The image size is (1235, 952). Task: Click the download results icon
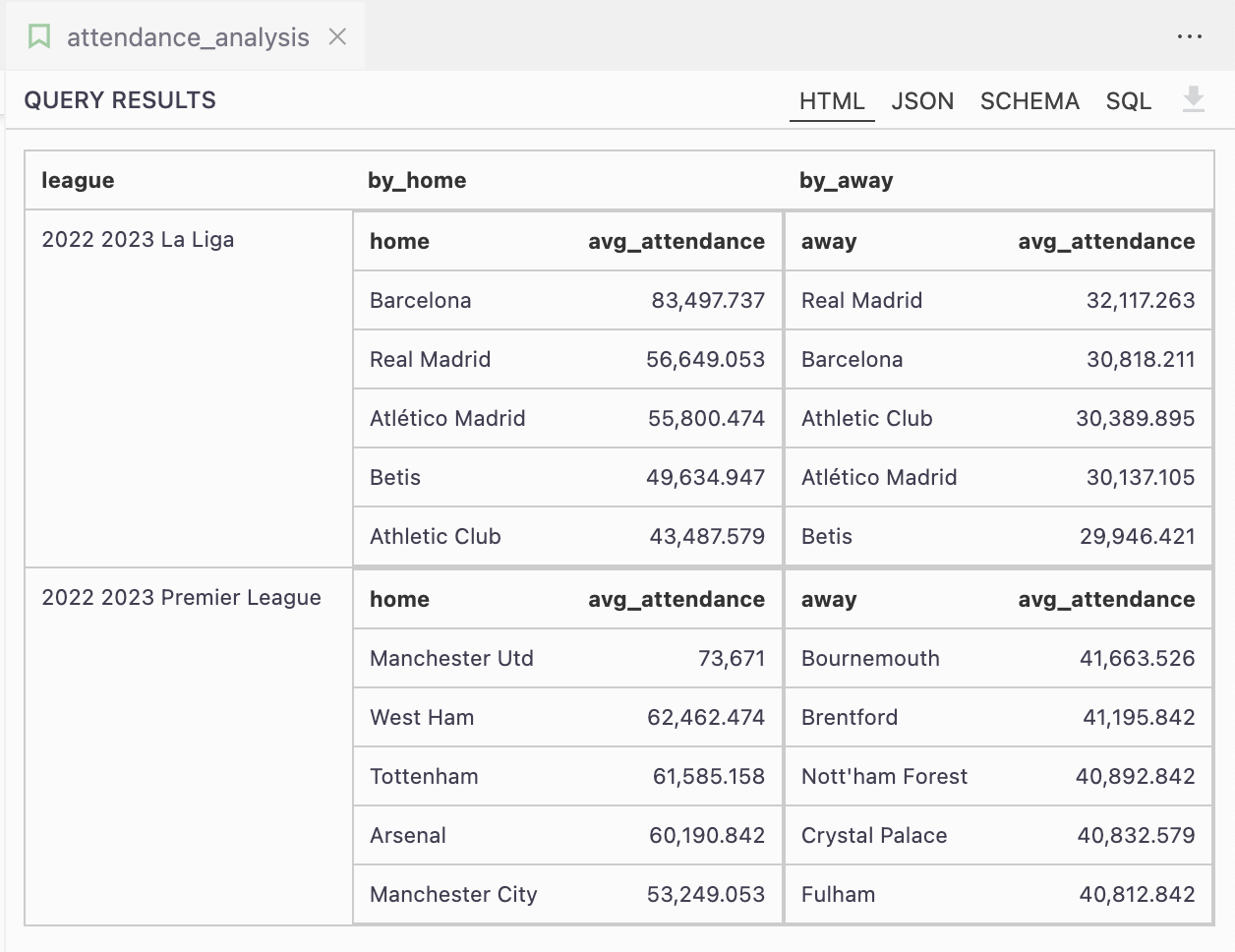click(x=1194, y=100)
